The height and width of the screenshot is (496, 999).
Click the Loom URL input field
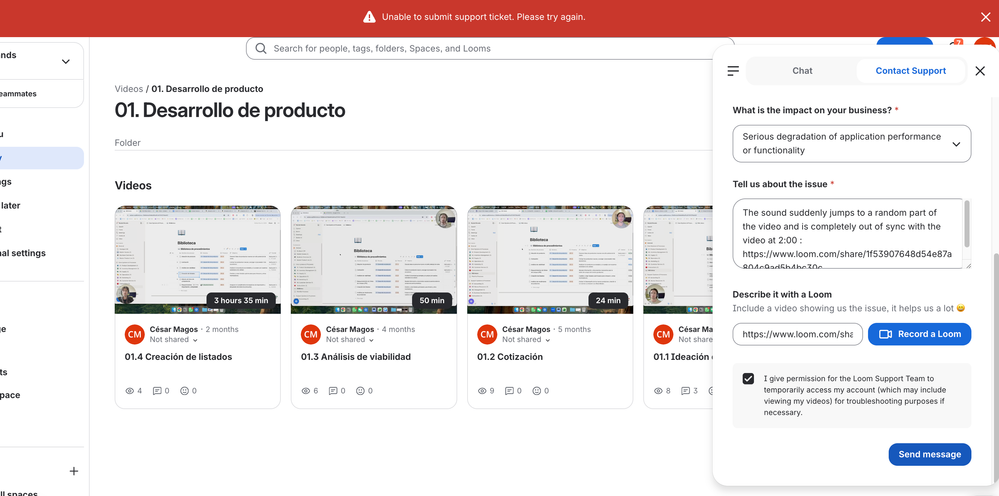798,334
